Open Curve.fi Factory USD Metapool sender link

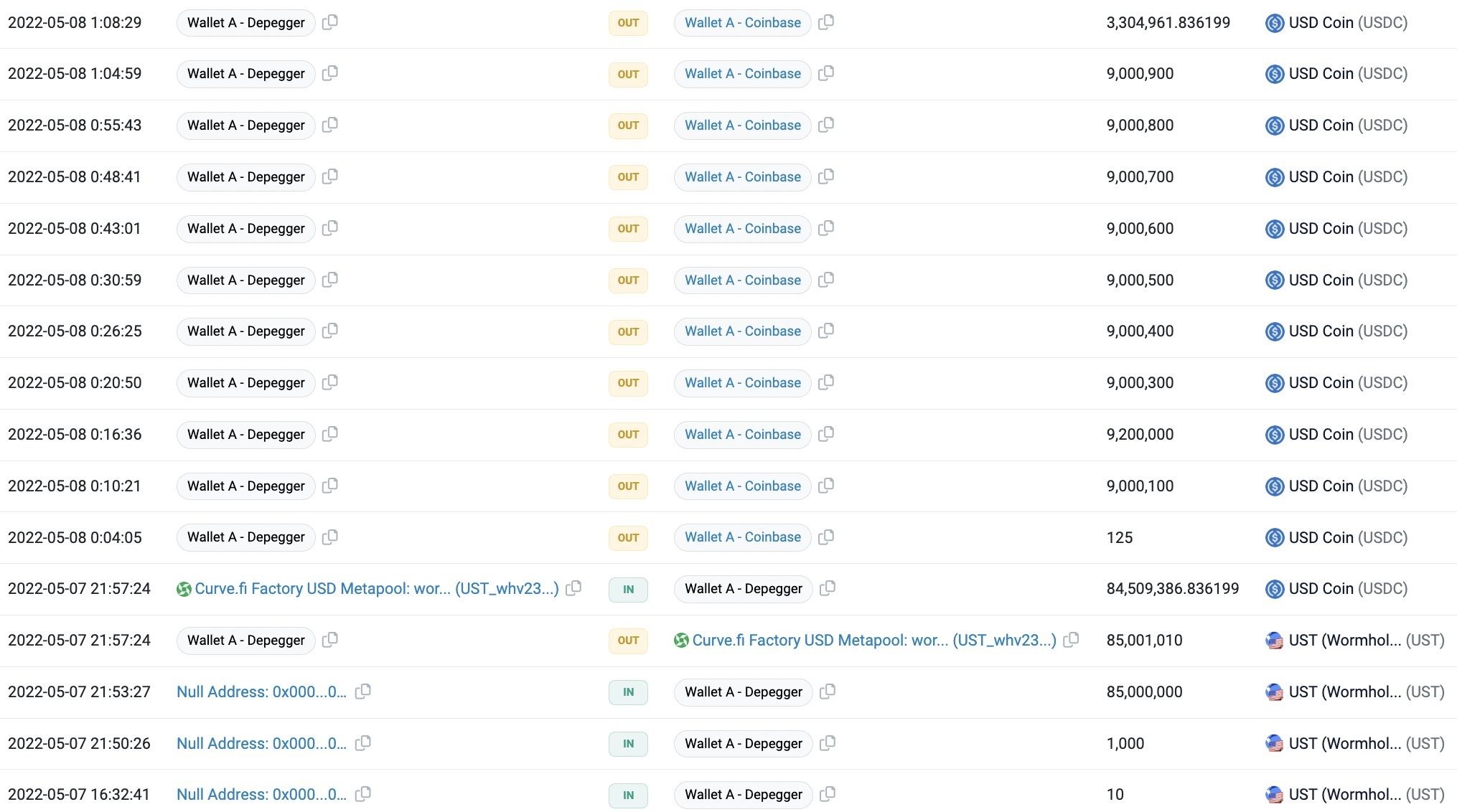coord(376,589)
